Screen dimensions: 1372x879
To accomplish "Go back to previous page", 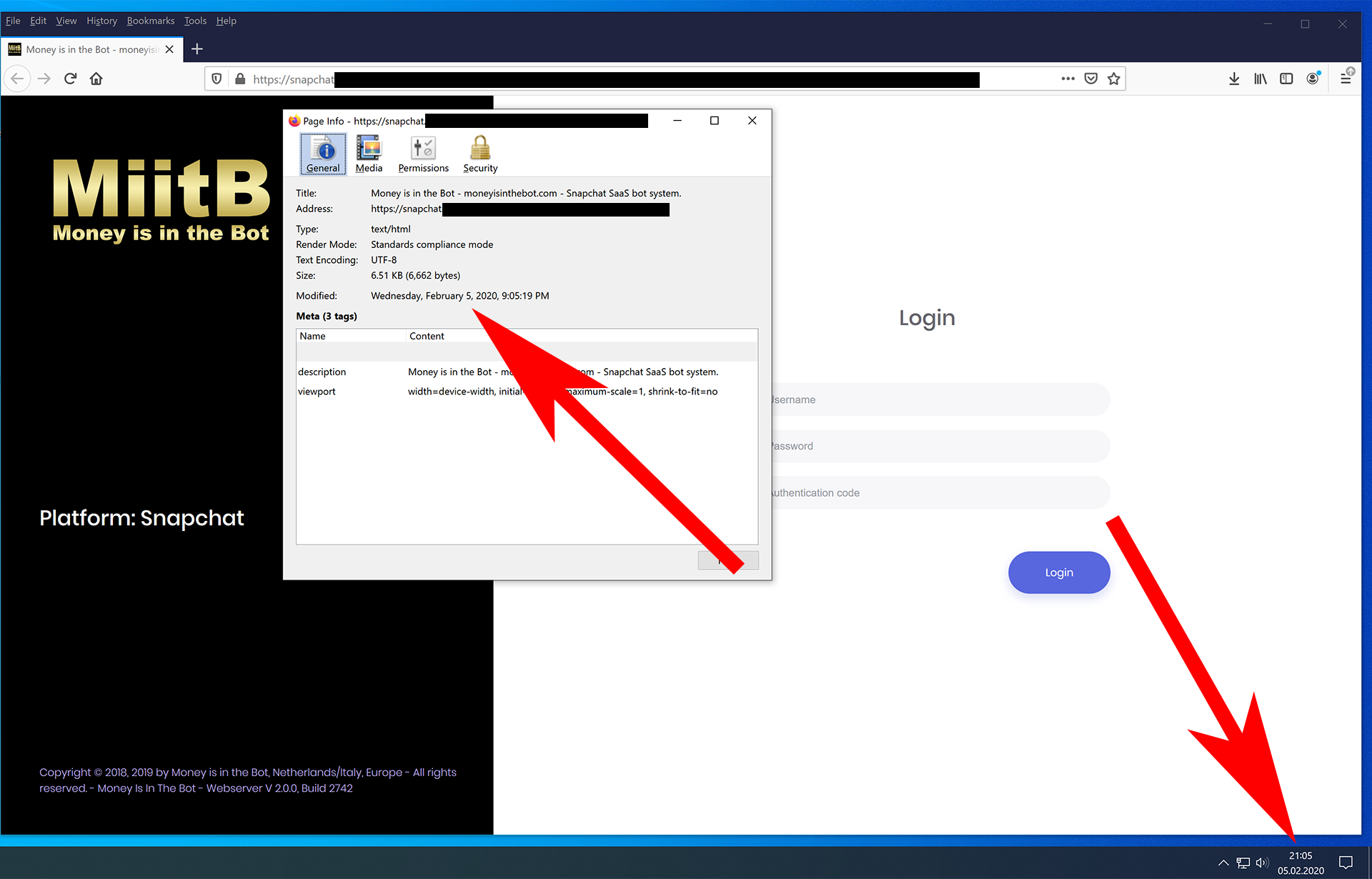I will [x=17, y=79].
